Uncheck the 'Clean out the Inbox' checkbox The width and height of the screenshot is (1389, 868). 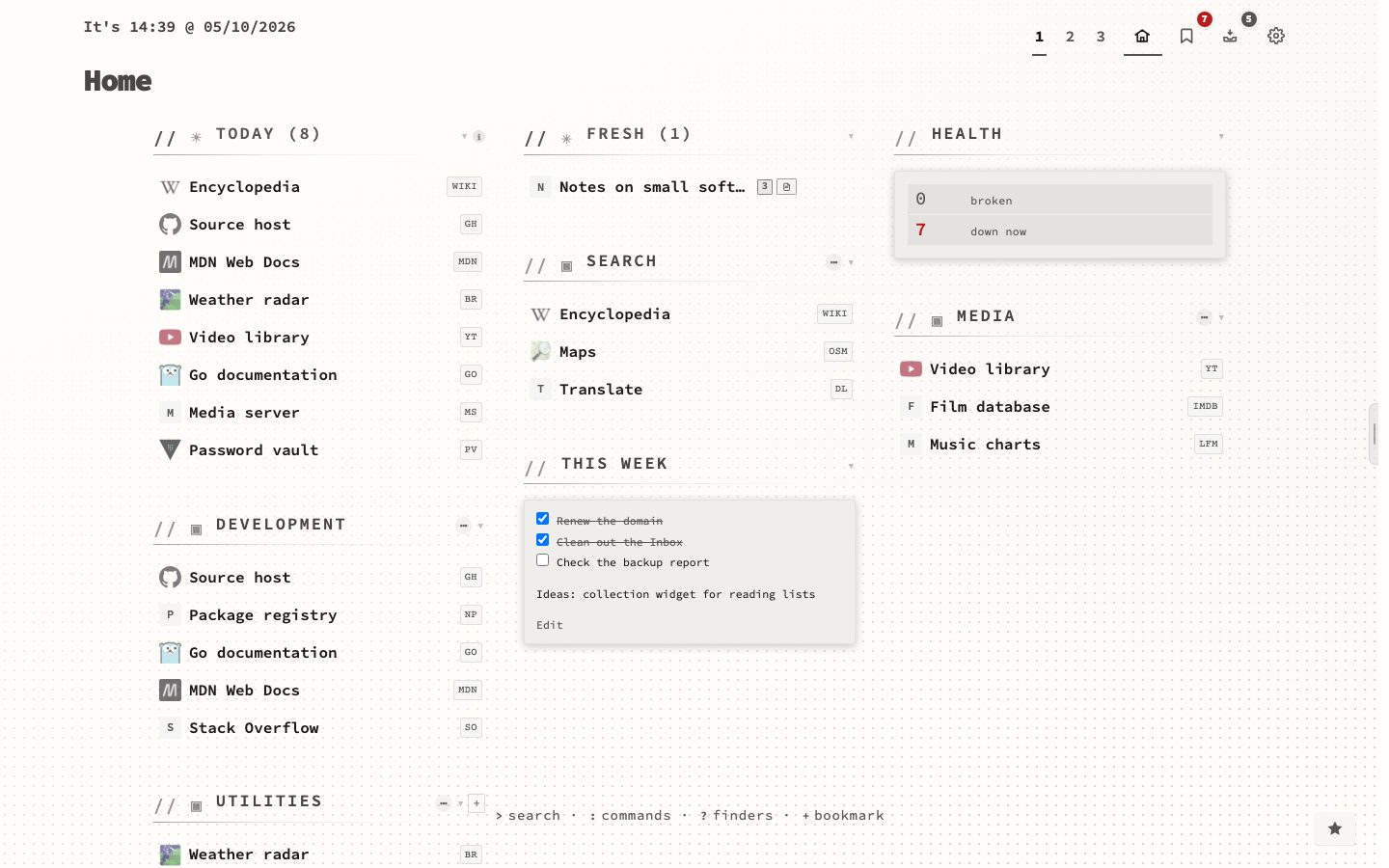pyautogui.click(x=543, y=540)
